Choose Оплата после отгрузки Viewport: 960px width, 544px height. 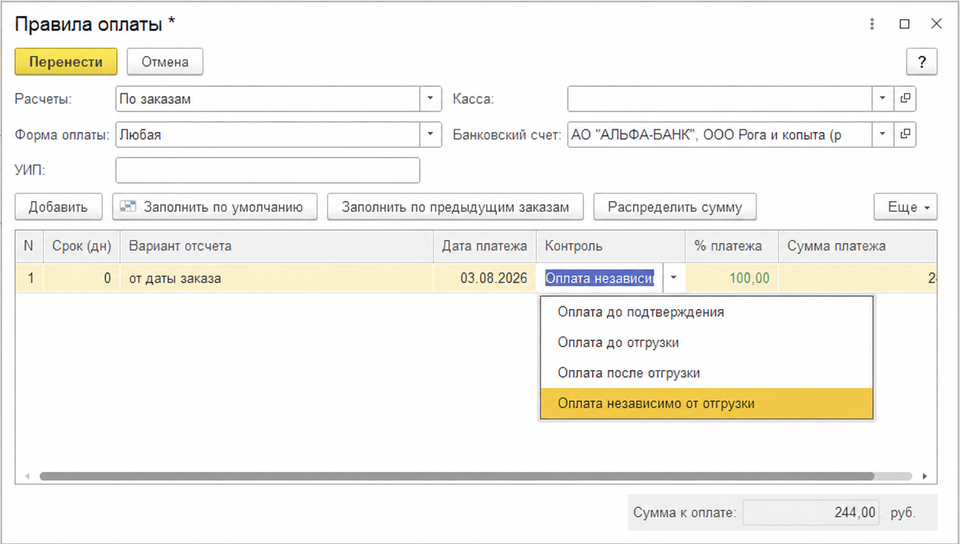pyautogui.click(x=707, y=373)
